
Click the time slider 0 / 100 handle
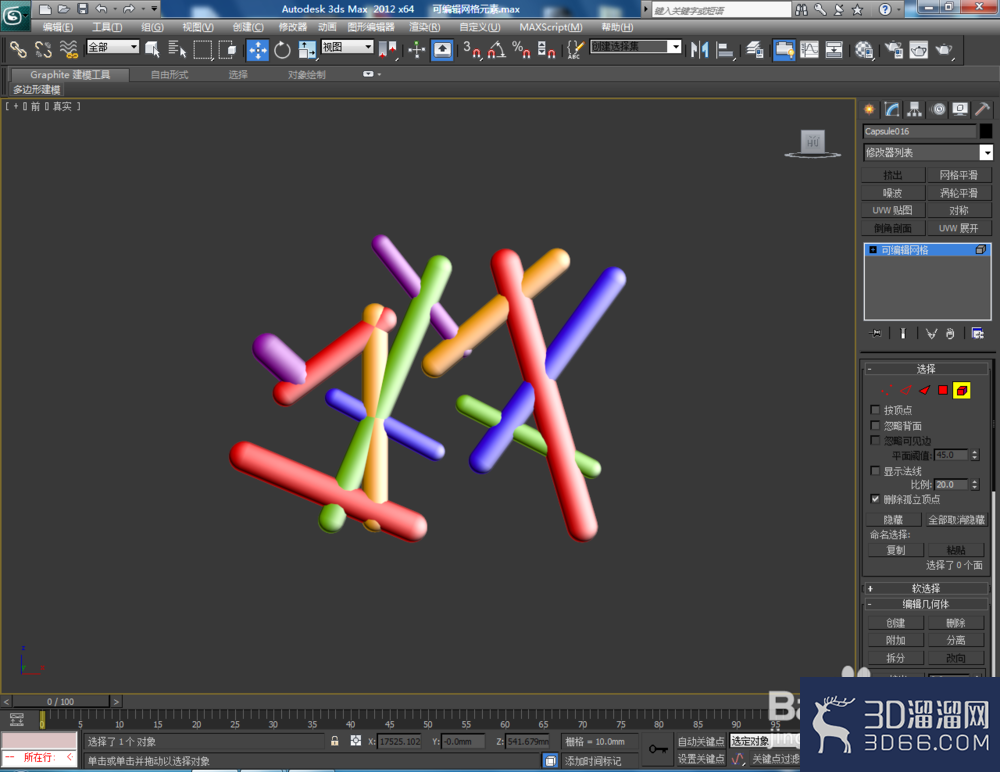point(60,701)
